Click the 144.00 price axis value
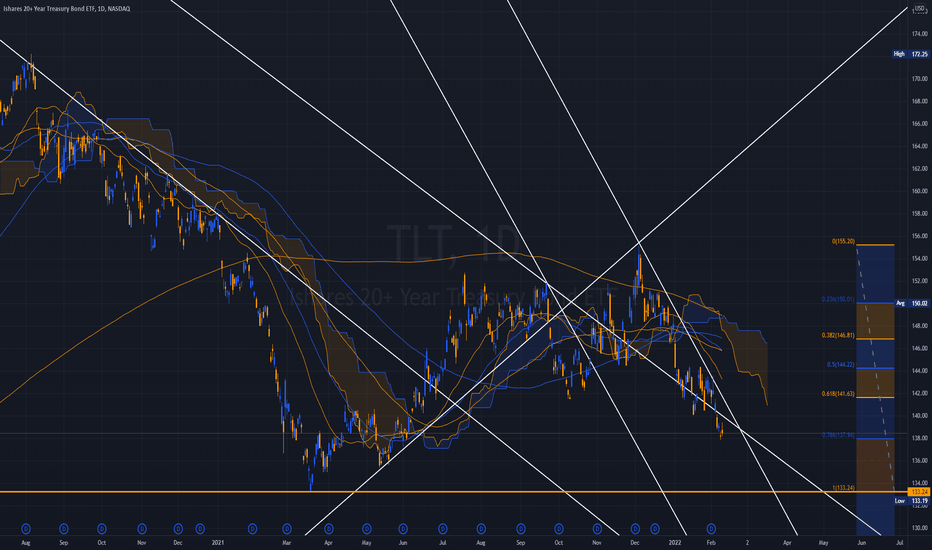 (x=920, y=371)
